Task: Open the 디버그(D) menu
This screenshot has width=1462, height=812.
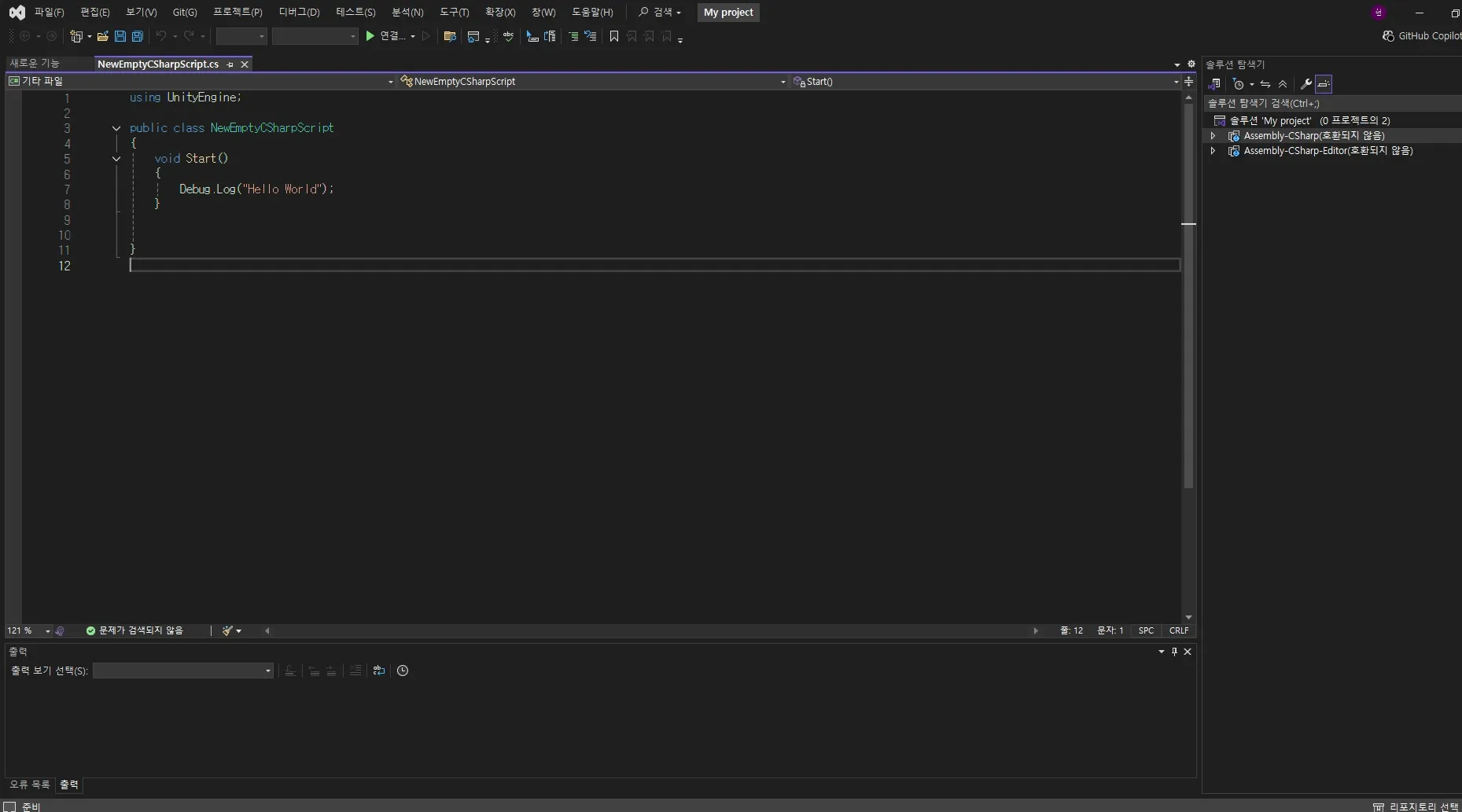Action: [299, 12]
